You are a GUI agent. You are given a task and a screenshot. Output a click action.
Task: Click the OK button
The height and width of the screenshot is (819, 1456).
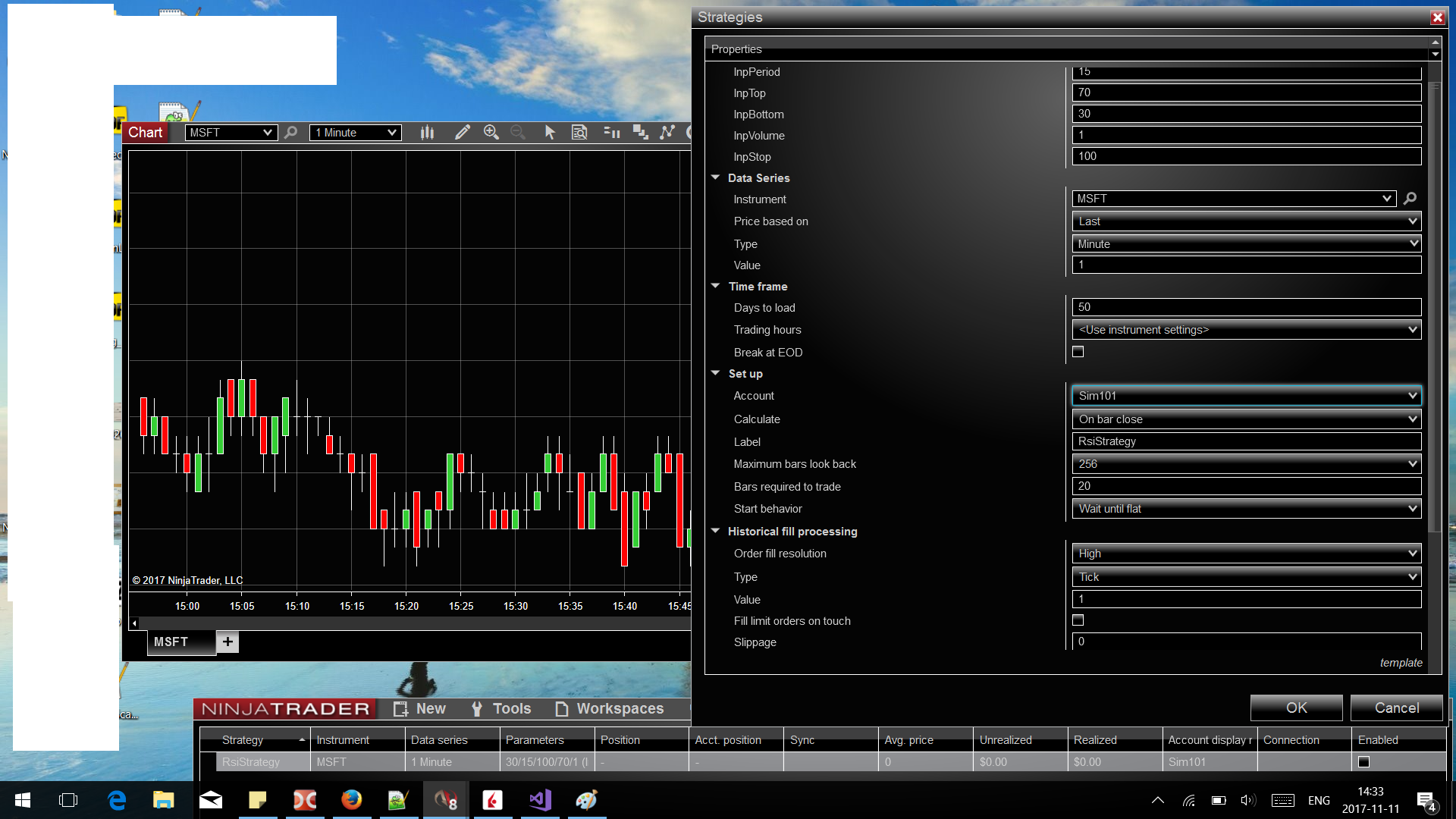pyautogui.click(x=1296, y=708)
